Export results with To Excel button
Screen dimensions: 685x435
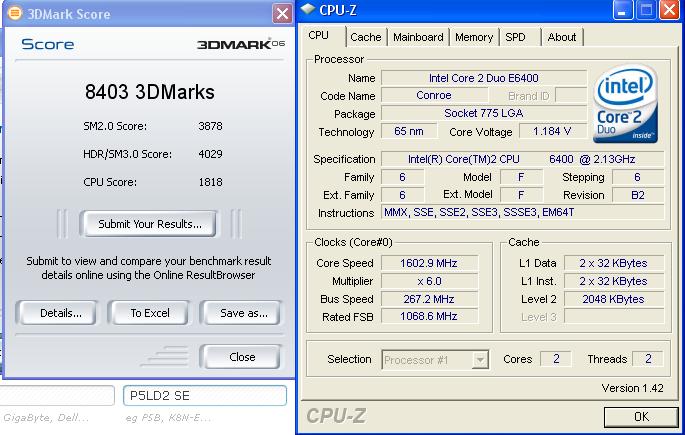click(x=150, y=313)
